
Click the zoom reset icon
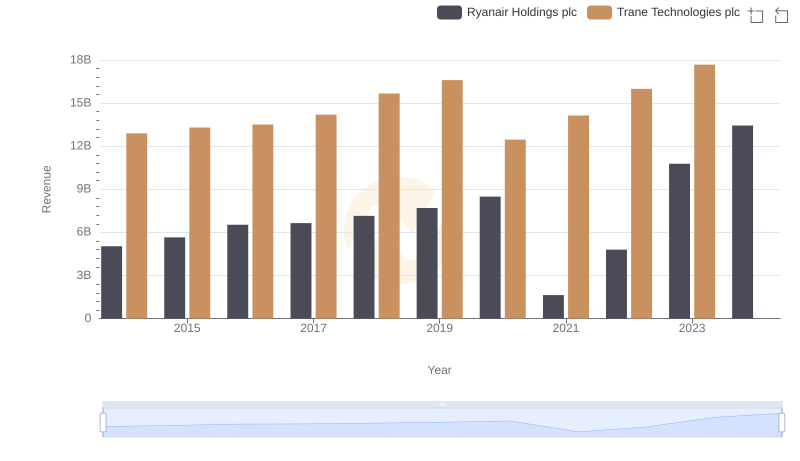781,15
